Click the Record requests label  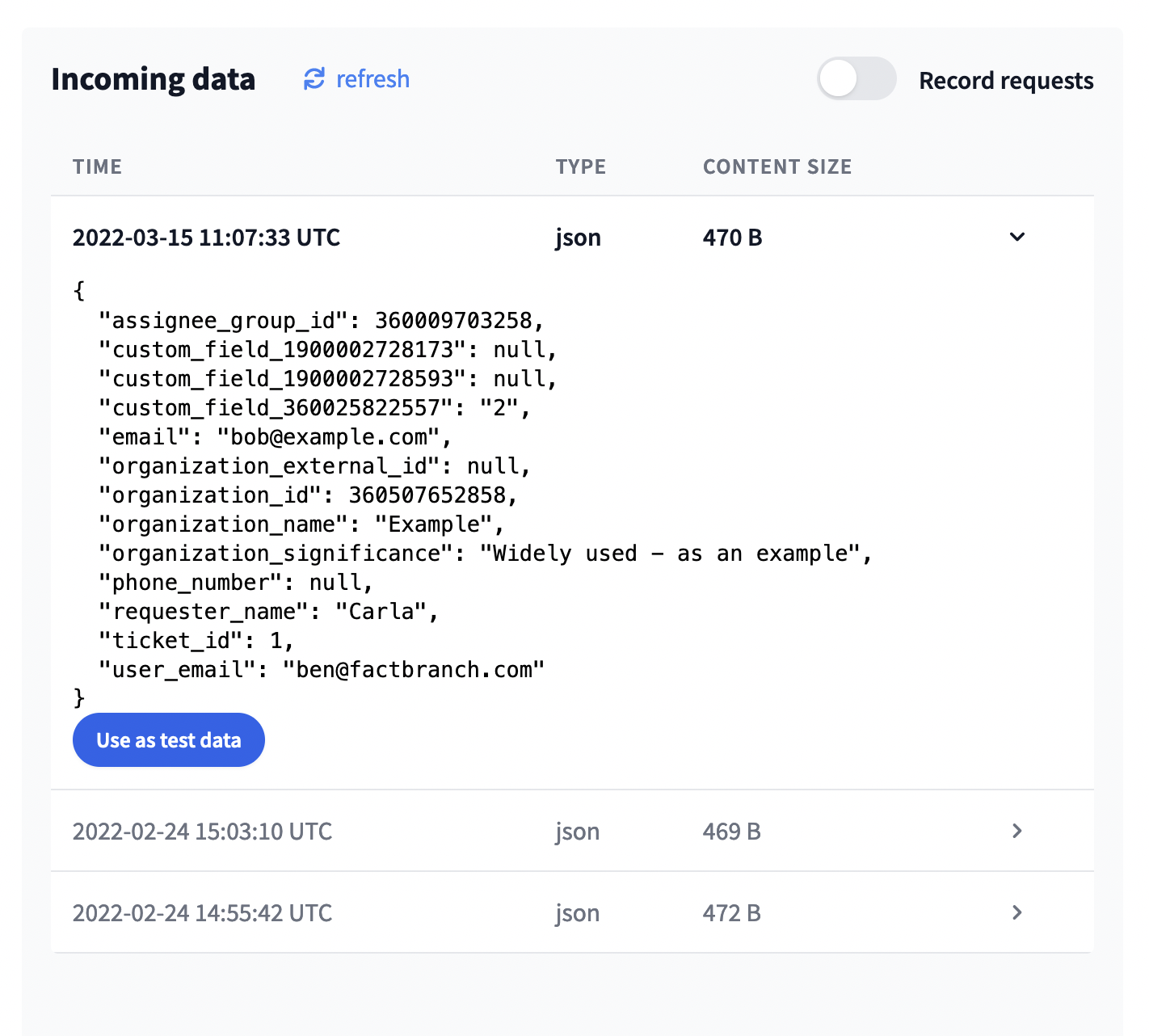[x=1006, y=81]
